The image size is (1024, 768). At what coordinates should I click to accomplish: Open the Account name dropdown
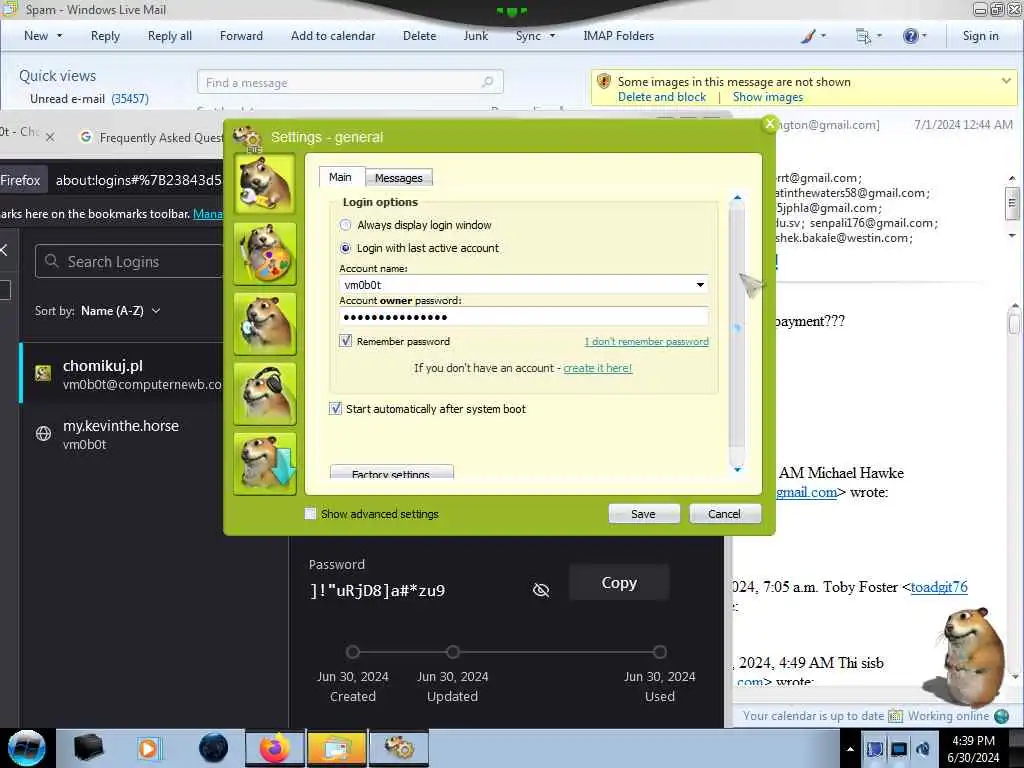[x=700, y=285]
